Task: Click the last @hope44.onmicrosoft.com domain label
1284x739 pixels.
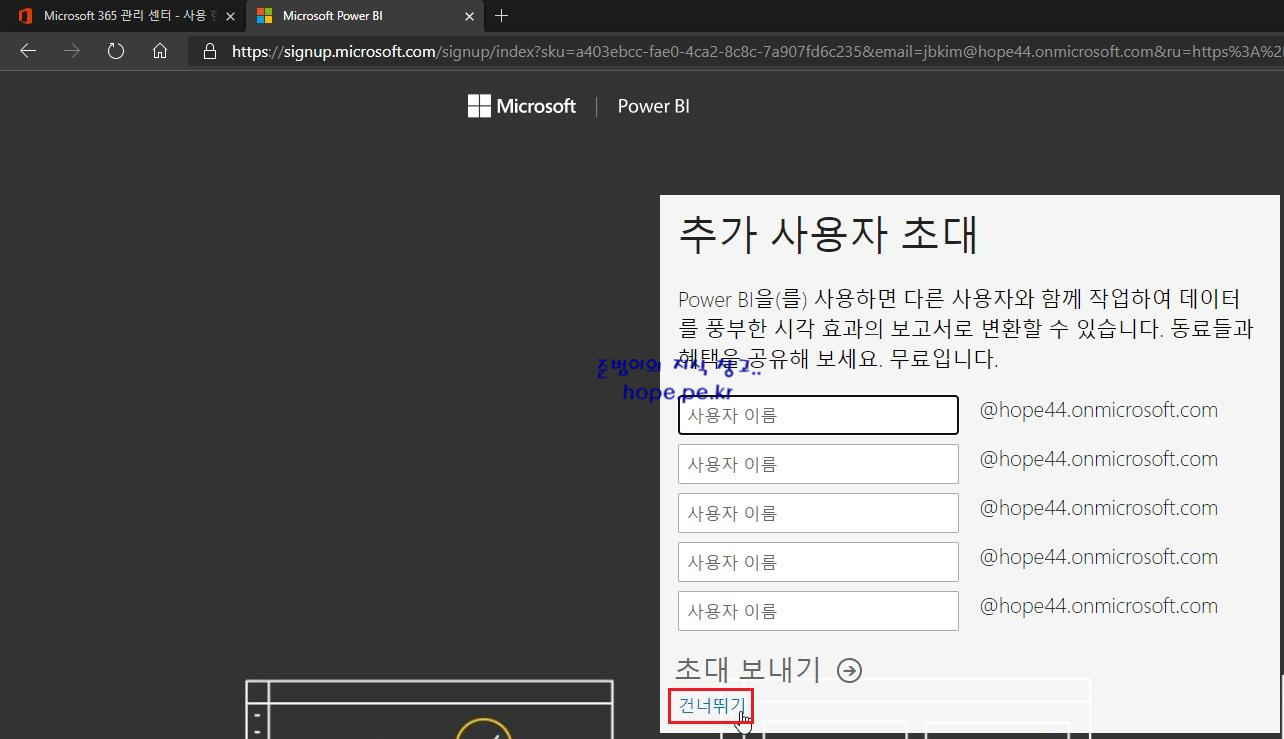Action: [x=1098, y=606]
